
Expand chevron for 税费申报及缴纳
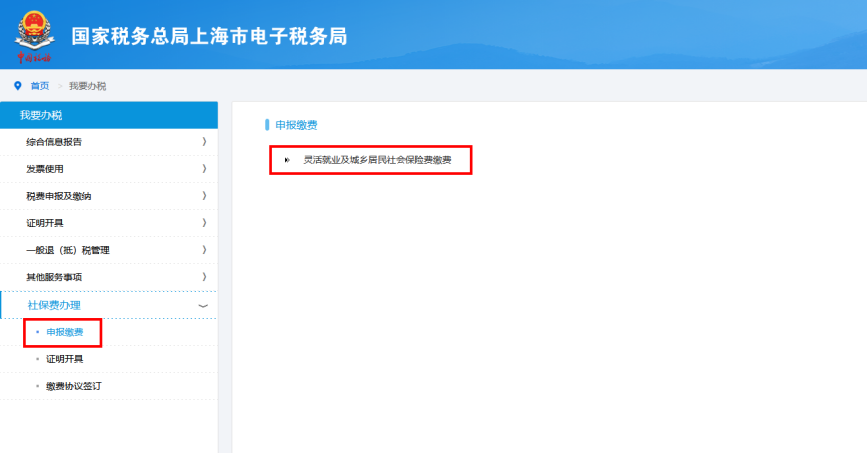pos(204,196)
